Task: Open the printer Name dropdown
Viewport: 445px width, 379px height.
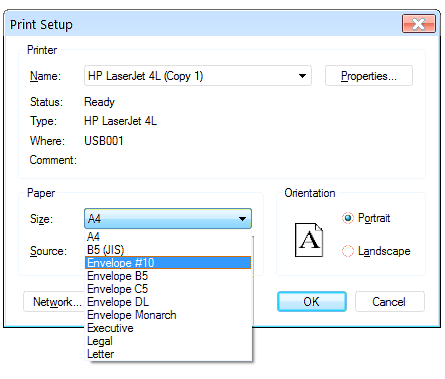Action: pyautogui.click(x=198, y=76)
